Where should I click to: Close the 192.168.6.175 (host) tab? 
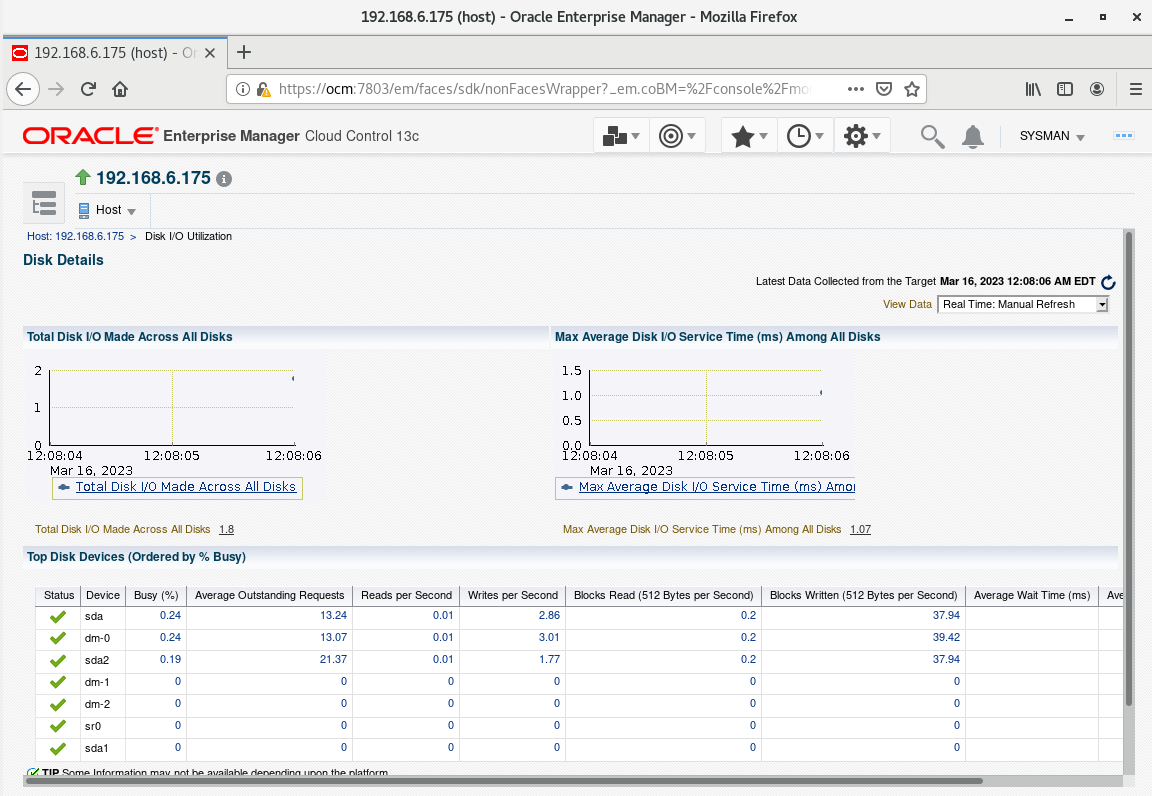point(209,53)
